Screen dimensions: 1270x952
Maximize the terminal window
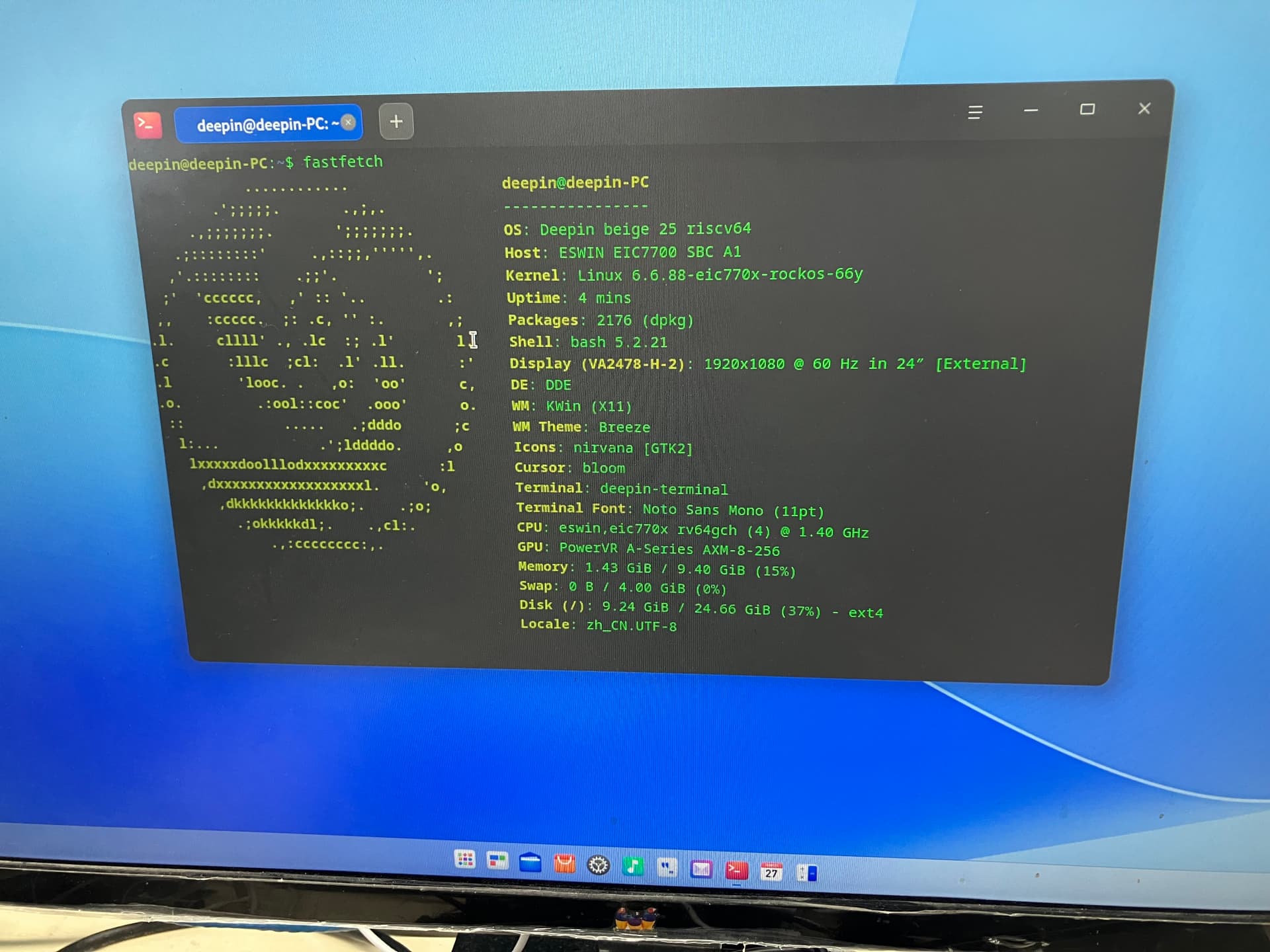coord(1087,109)
